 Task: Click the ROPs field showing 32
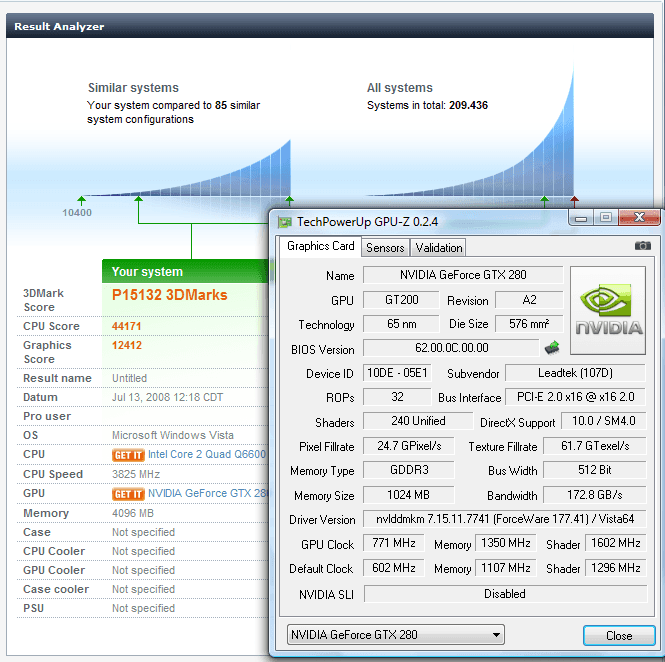(397, 397)
